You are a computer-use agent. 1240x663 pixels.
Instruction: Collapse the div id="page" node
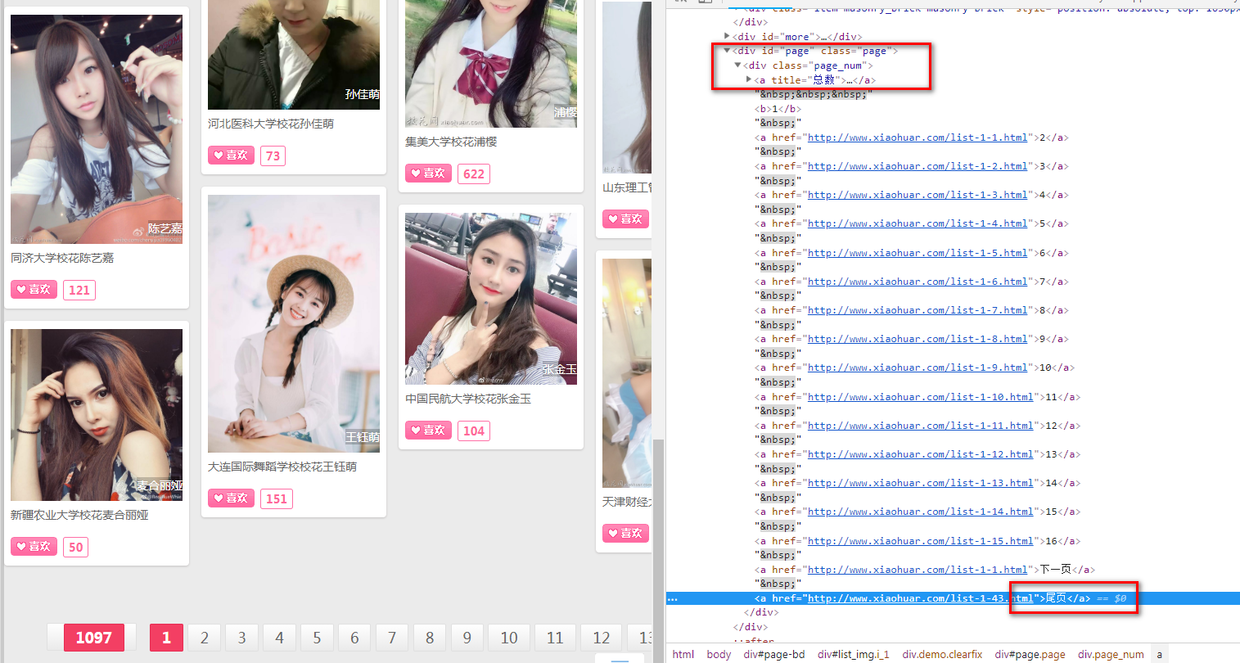[728, 51]
